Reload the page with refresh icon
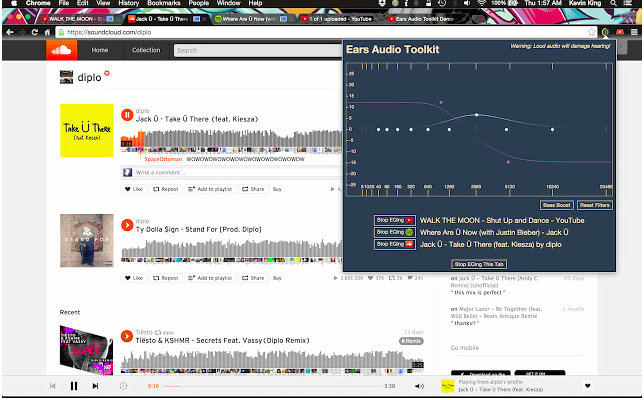 35,32
